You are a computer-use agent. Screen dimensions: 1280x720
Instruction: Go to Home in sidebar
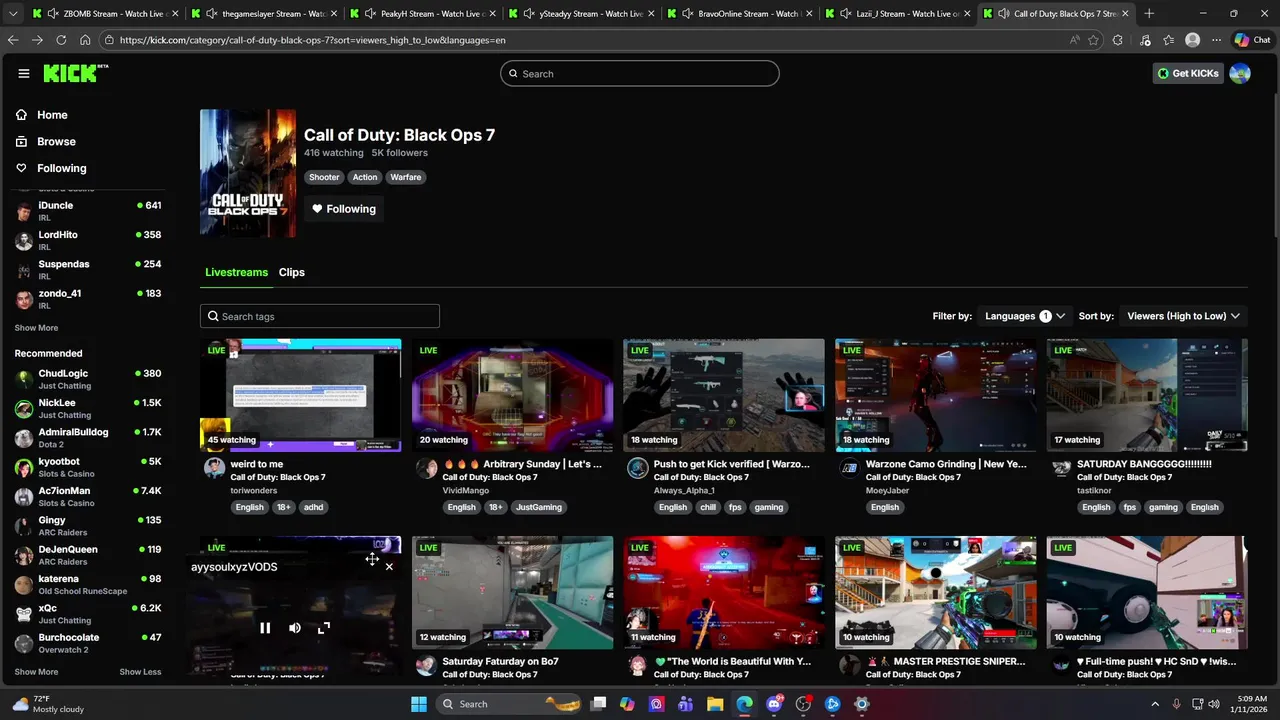[x=52, y=115]
